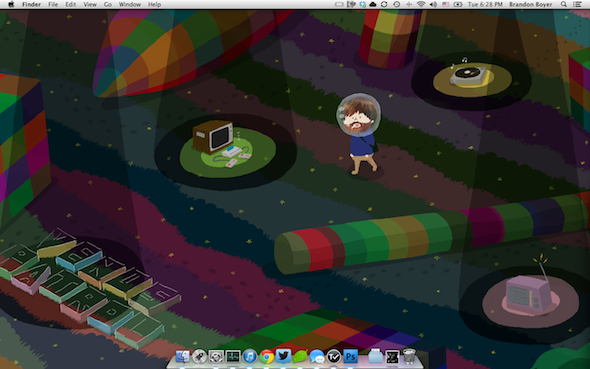This screenshot has height=369, width=590.
Task: Open the View menu
Action: click(90, 4)
